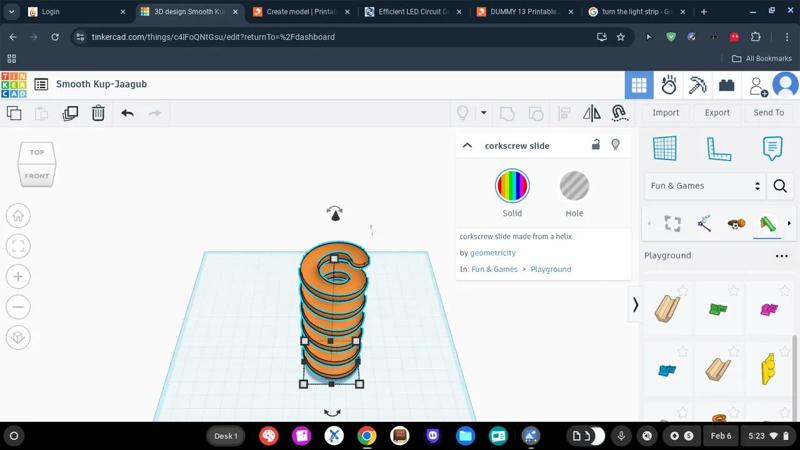Click the Align tool icon
Viewport: 800px width, 450px height.
(564, 113)
